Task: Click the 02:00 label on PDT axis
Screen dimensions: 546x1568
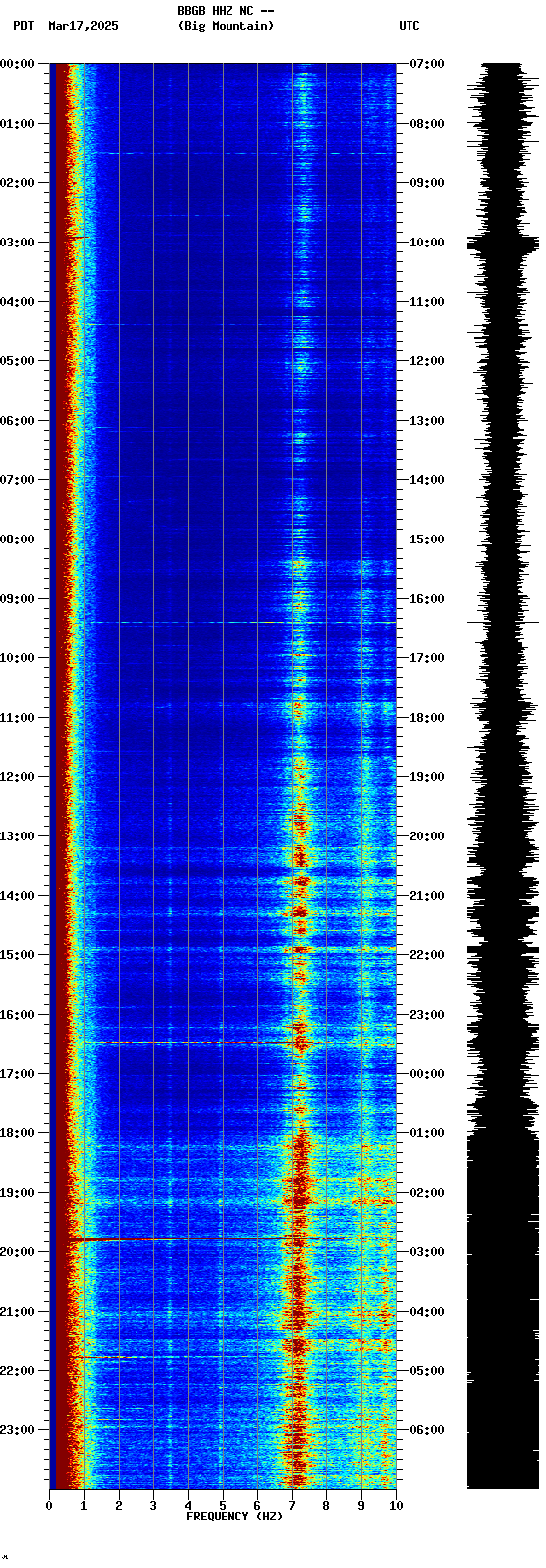Action: click(18, 183)
